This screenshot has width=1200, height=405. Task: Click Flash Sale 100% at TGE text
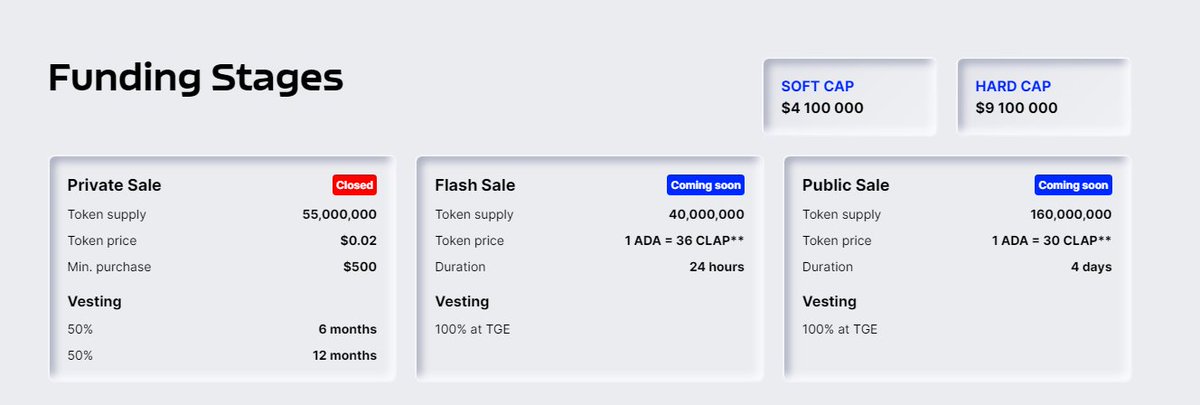coord(472,329)
